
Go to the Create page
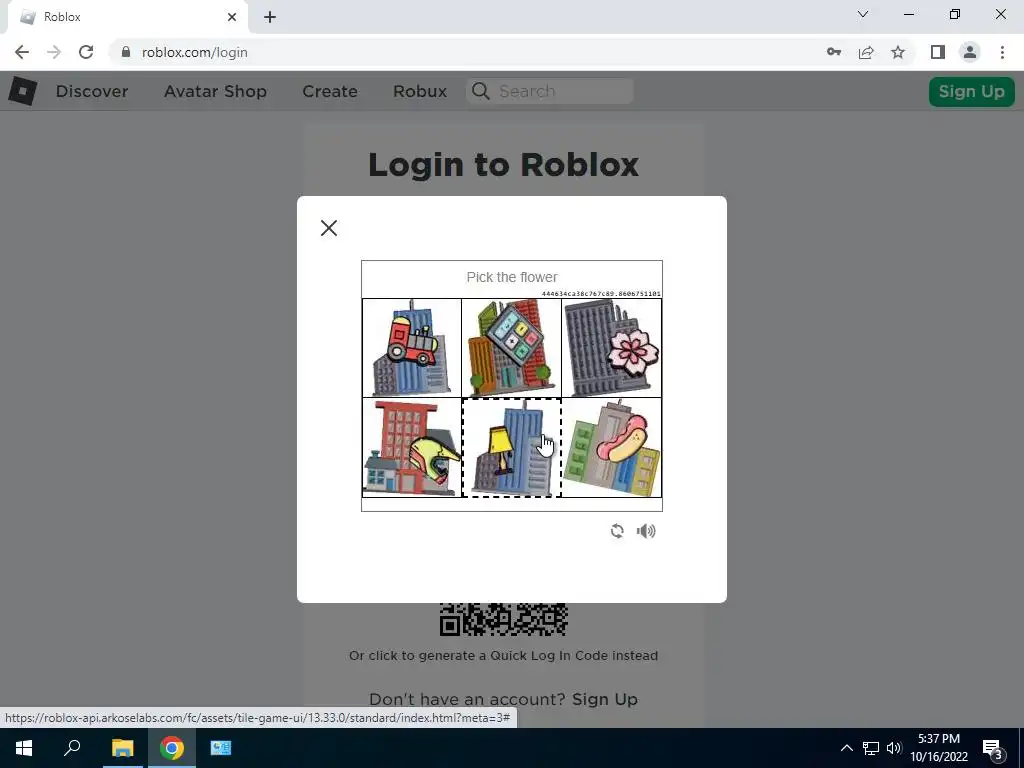(330, 91)
